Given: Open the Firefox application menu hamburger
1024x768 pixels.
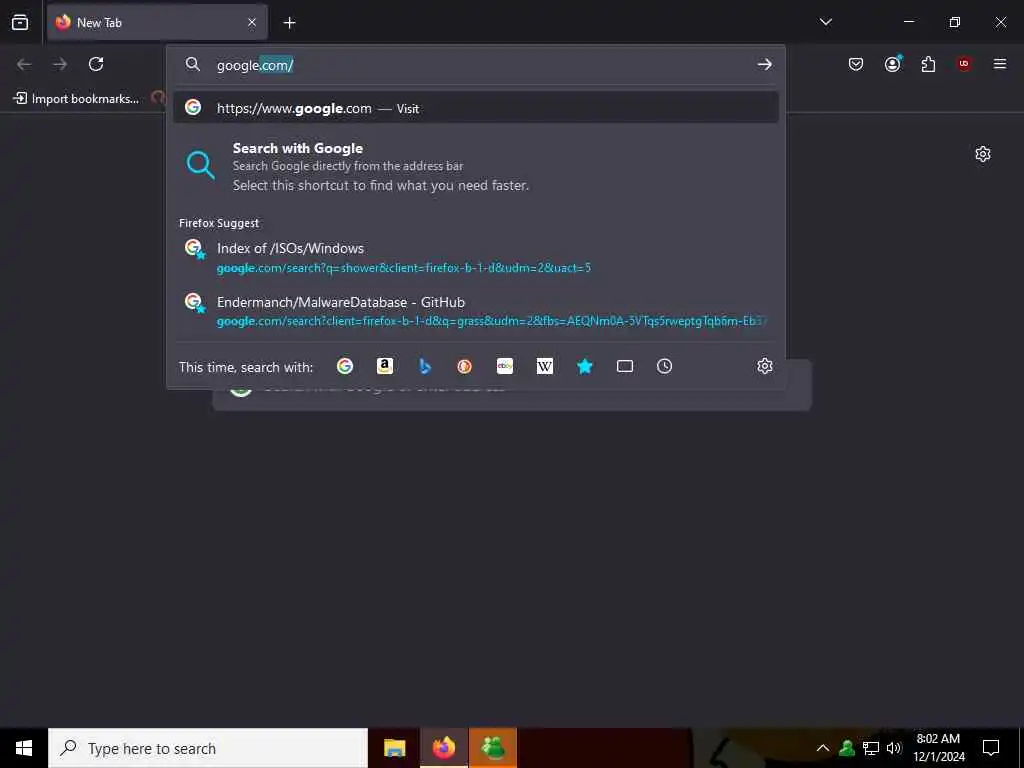Looking at the screenshot, I should pyautogui.click(x=1000, y=64).
